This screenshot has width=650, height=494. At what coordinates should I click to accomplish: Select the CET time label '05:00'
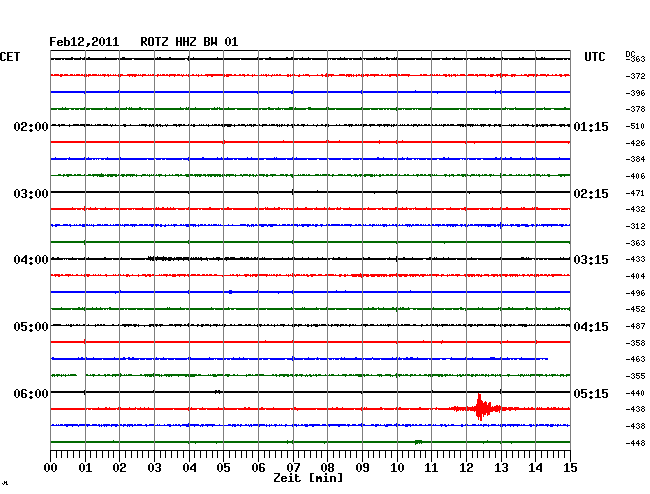click(x=31, y=327)
